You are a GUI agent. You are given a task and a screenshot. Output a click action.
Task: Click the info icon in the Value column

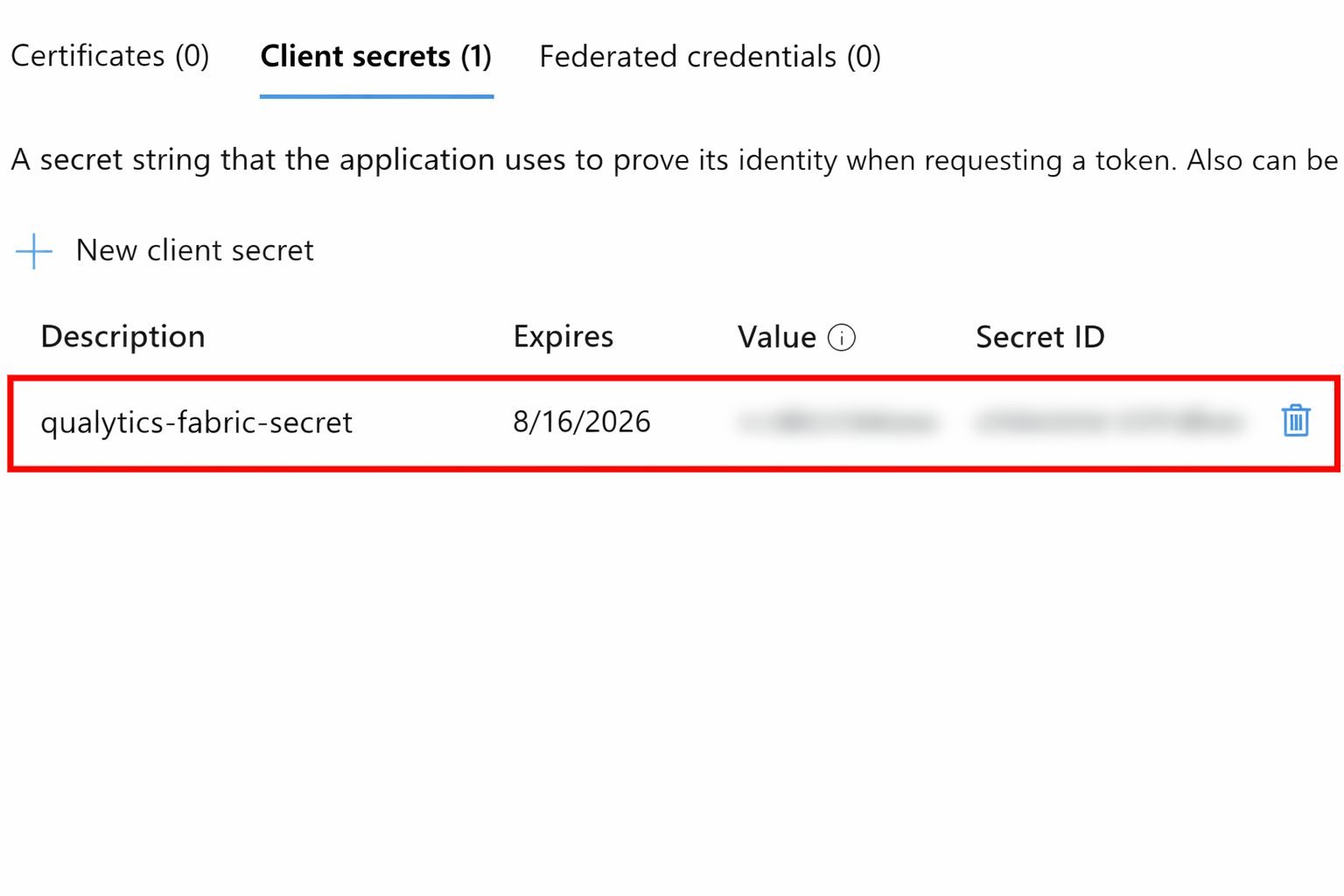842,337
